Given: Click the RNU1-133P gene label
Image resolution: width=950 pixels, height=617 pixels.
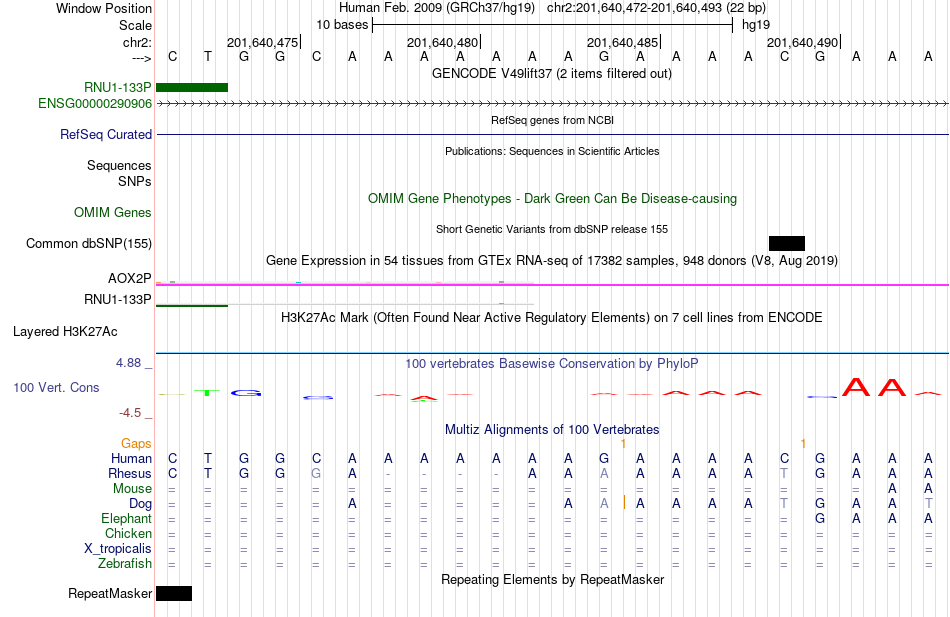Looking at the screenshot, I should [x=118, y=88].
